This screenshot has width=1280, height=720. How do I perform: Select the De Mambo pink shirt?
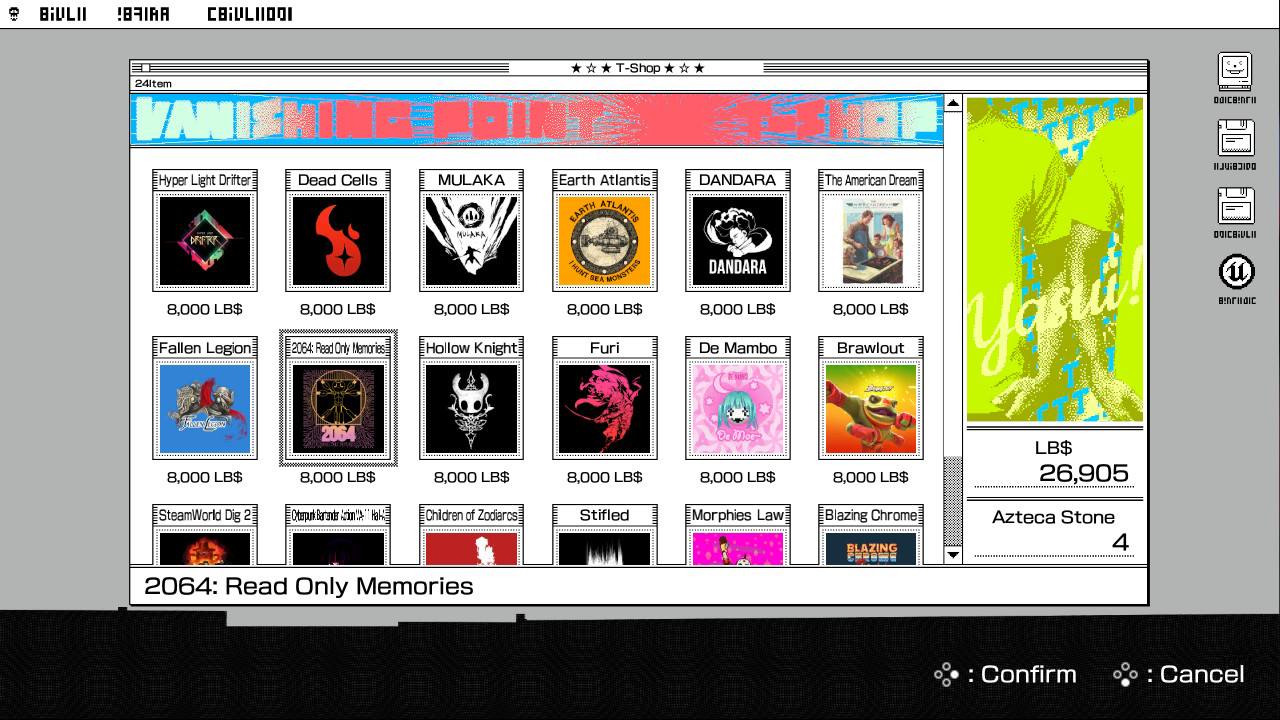(737, 408)
